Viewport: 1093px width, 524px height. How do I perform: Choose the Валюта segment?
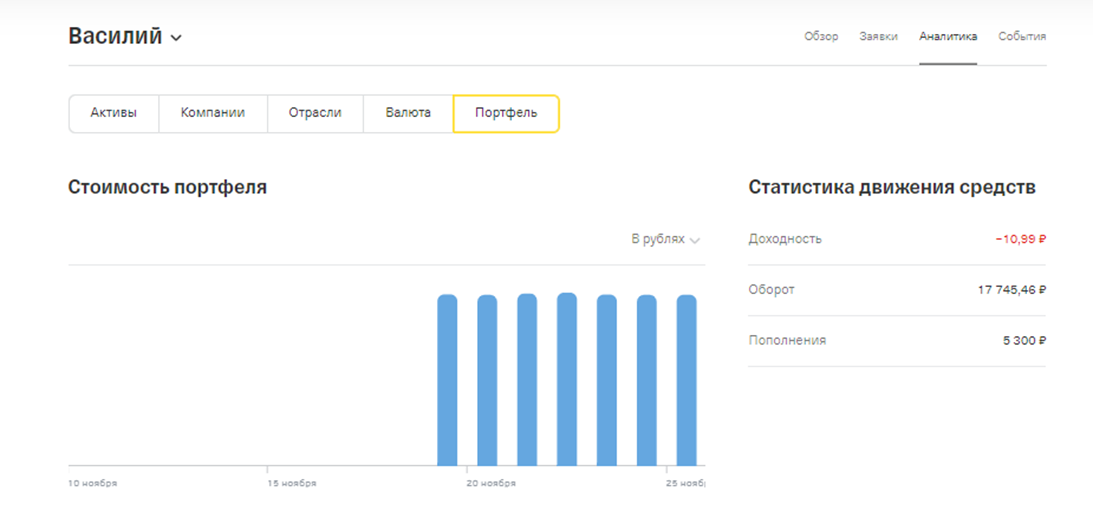coord(408,113)
